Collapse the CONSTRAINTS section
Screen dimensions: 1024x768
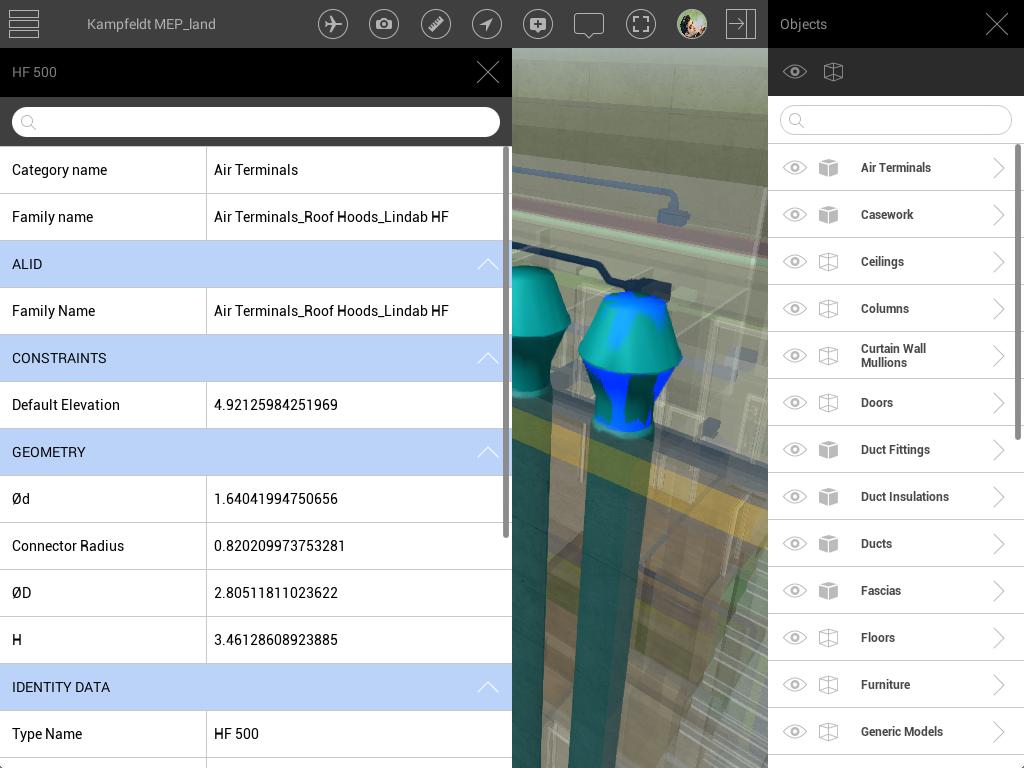point(487,358)
